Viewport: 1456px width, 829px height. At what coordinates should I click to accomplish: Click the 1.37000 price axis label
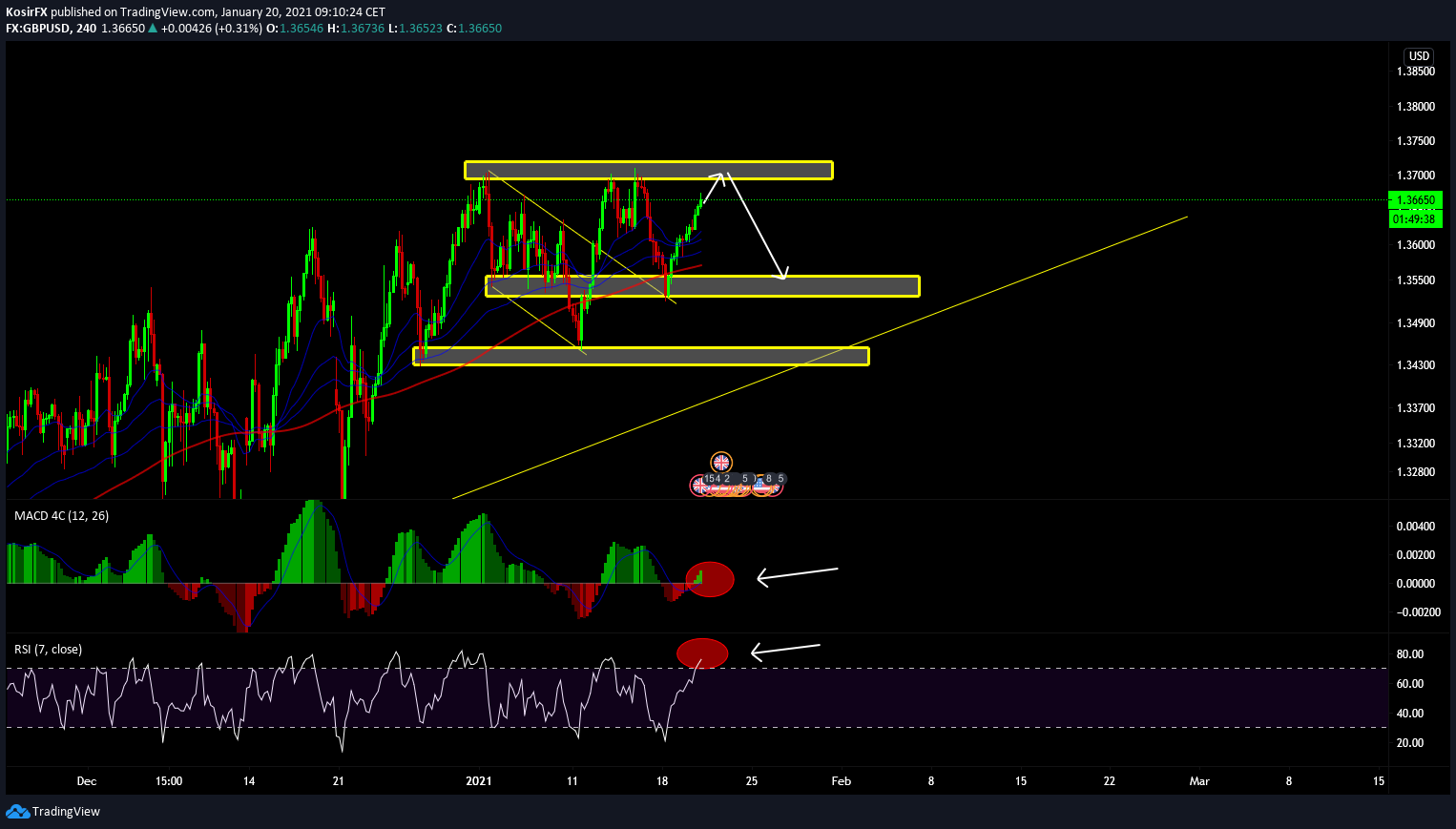(1416, 176)
